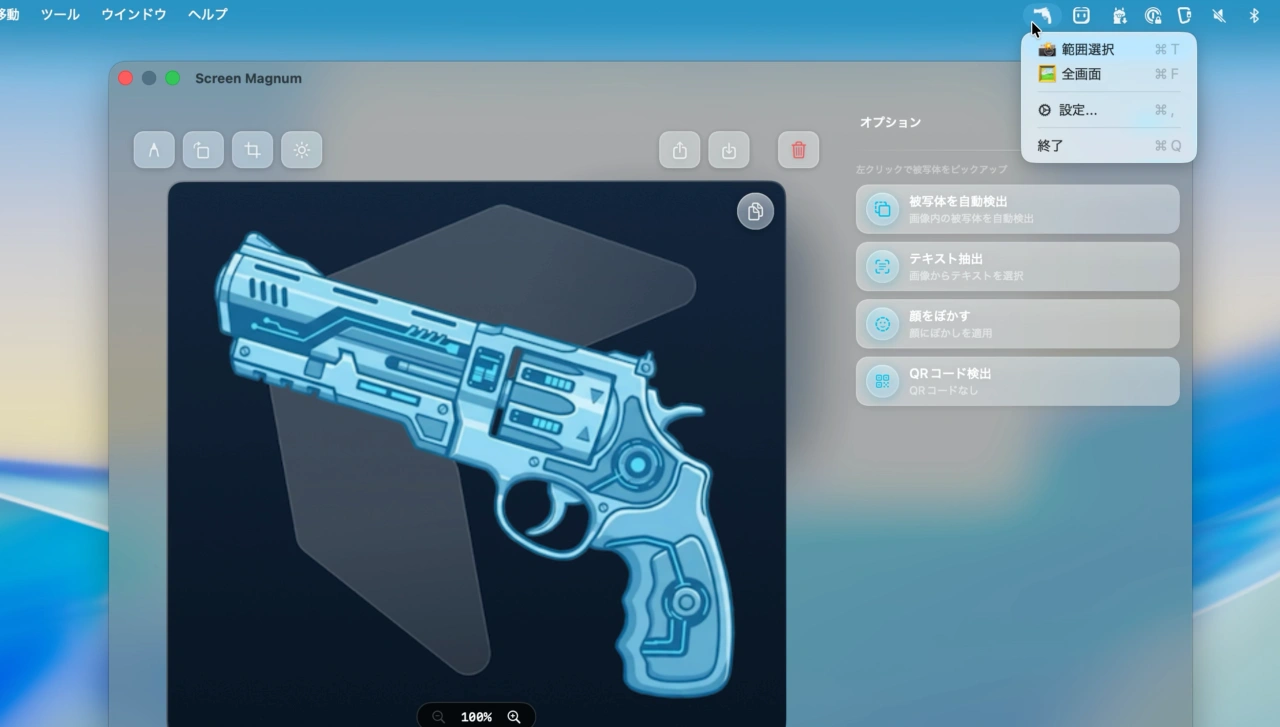Select 全画面 capture menu item
1280x727 pixels.
point(1081,74)
